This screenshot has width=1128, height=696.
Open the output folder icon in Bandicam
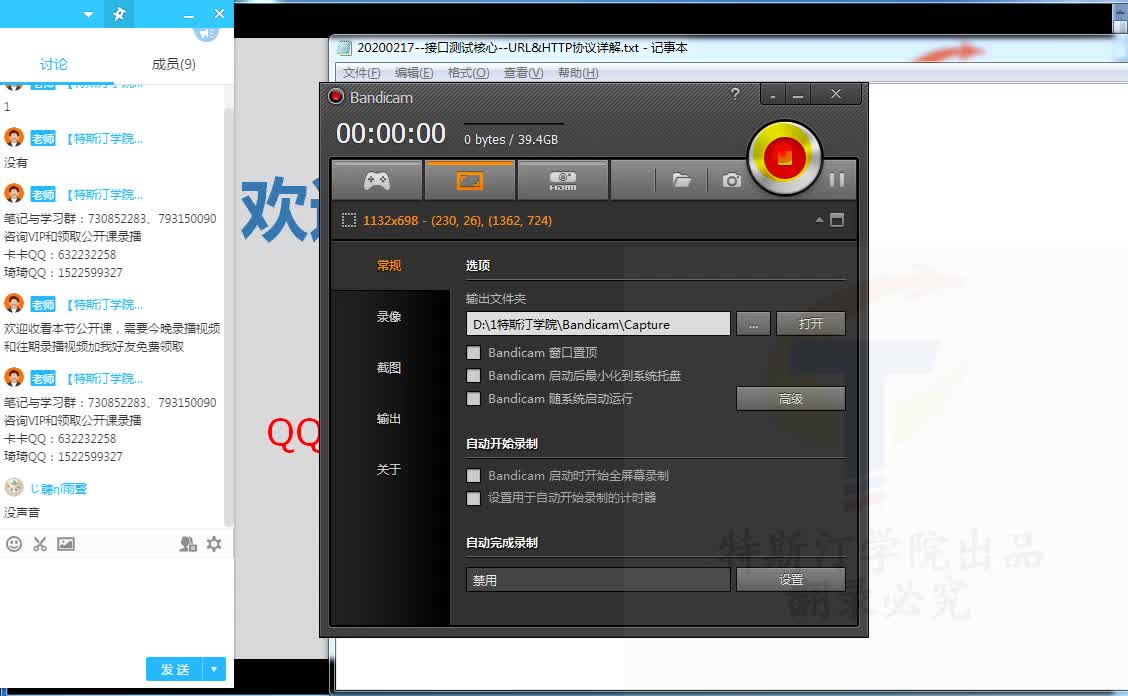681,179
